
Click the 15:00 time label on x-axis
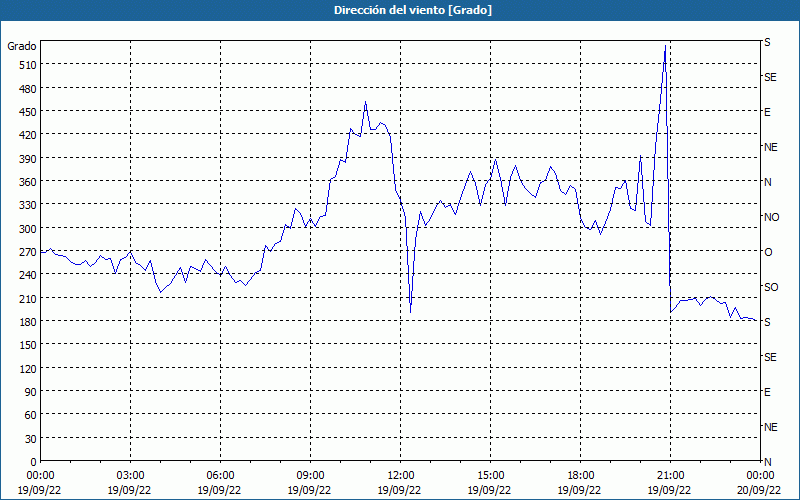[x=490, y=476]
